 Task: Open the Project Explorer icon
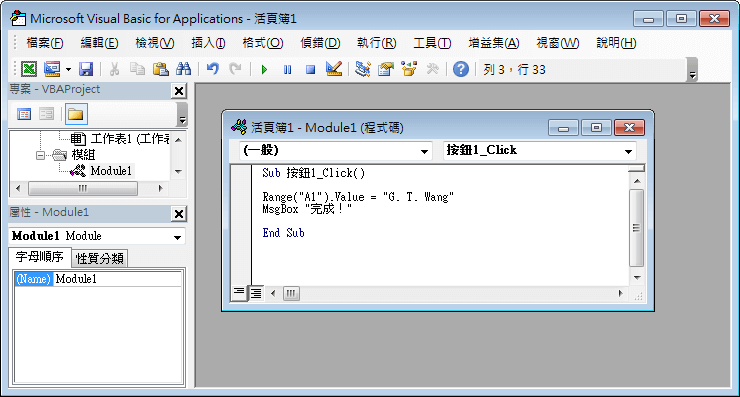(362, 69)
